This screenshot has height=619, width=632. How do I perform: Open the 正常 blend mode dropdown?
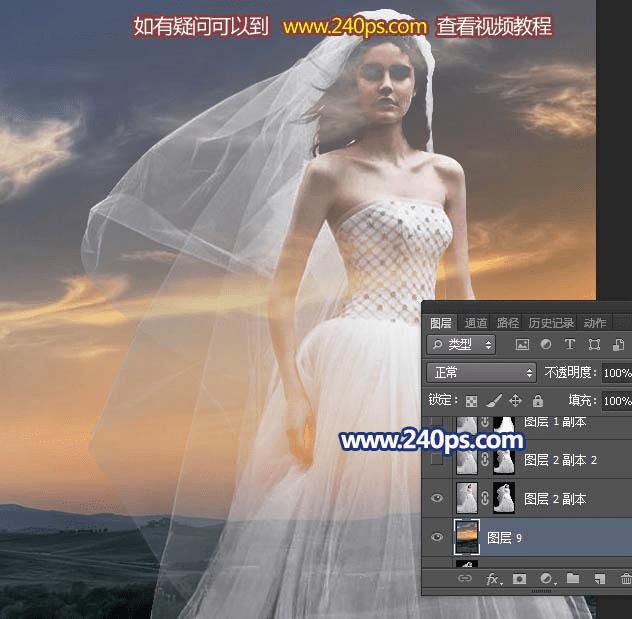tap(481, 372)
